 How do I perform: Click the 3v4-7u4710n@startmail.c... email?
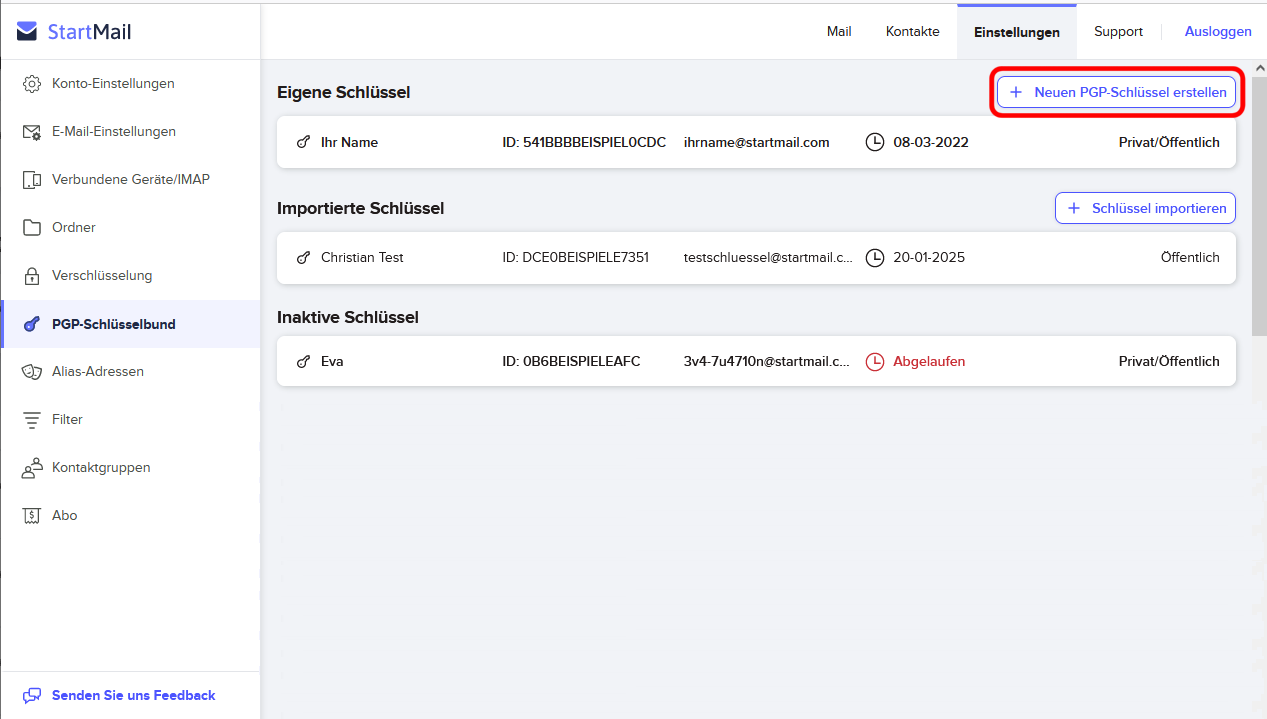767,362
